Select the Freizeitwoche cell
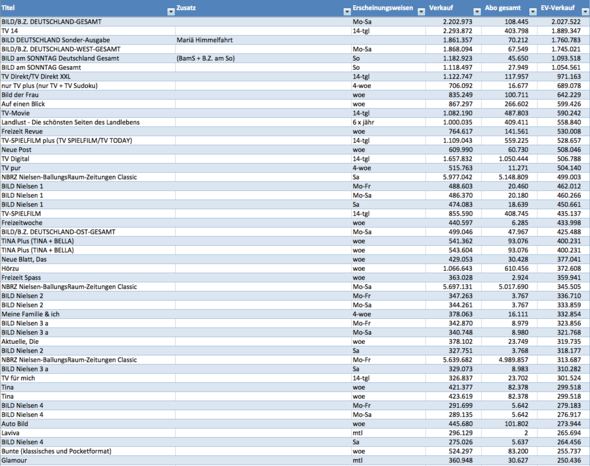This screenshot has height=466, width=590. (x=88, y=223)
